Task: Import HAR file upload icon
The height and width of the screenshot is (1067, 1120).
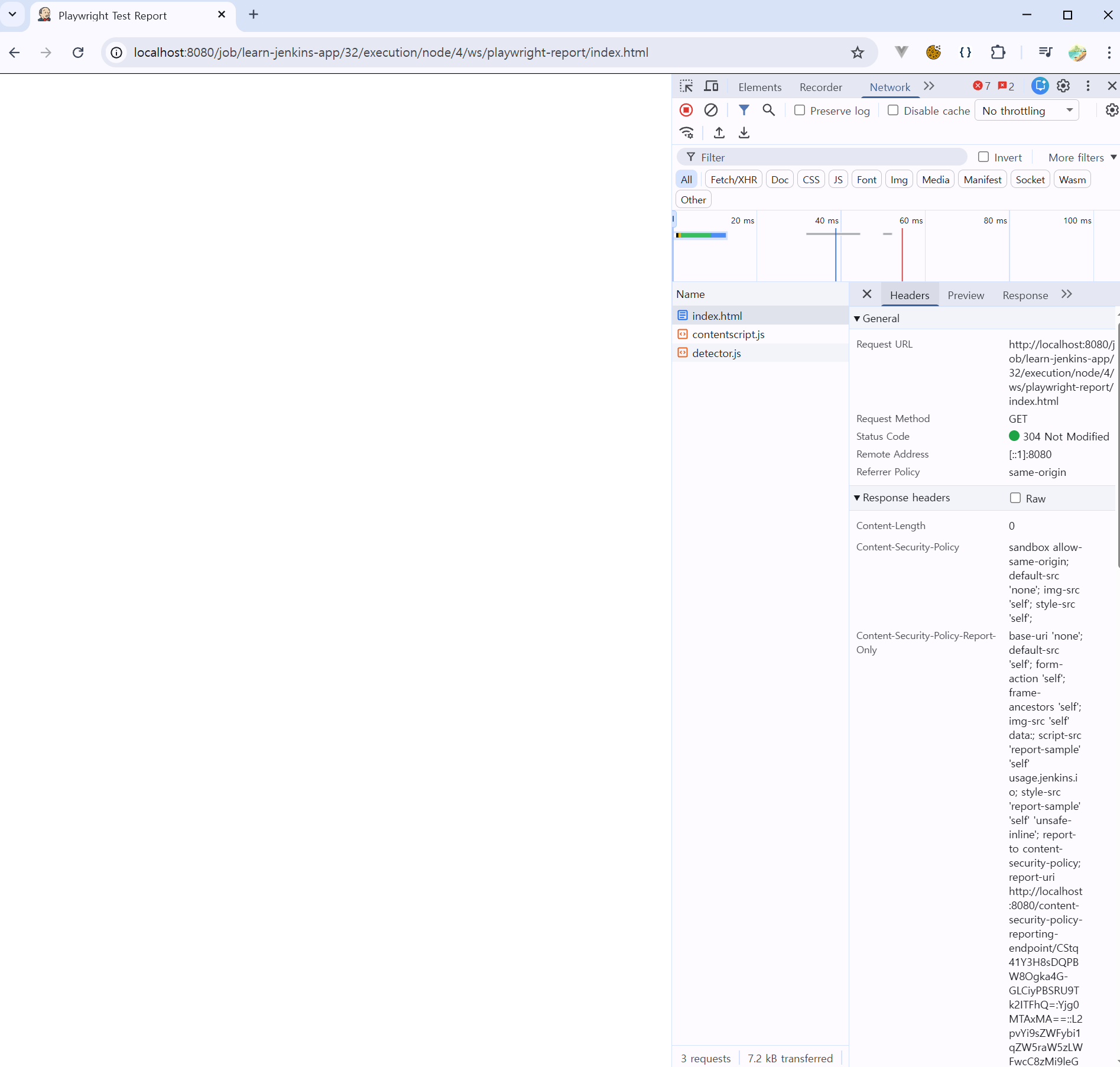Action: click(719, 132)
